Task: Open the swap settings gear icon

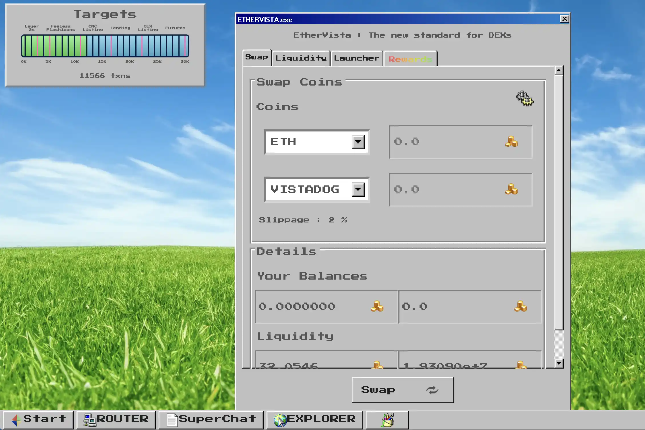Action: 524,99
